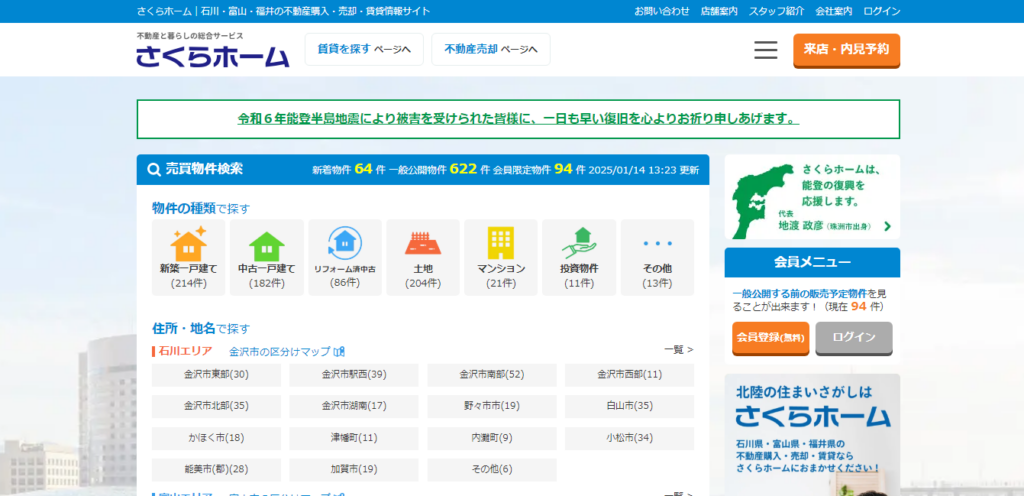
Task: Click the 来店・内見予約 orange button
Action: (846, 50)
